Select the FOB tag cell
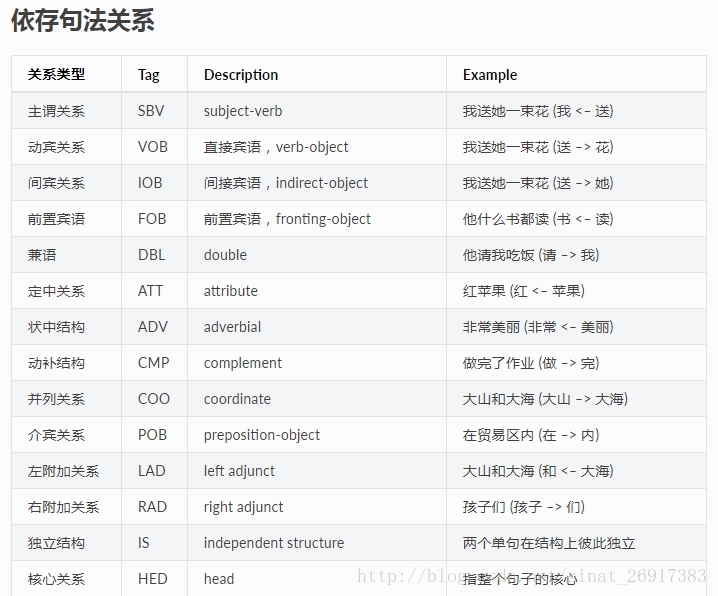718x596 pixels. point(152,219)
